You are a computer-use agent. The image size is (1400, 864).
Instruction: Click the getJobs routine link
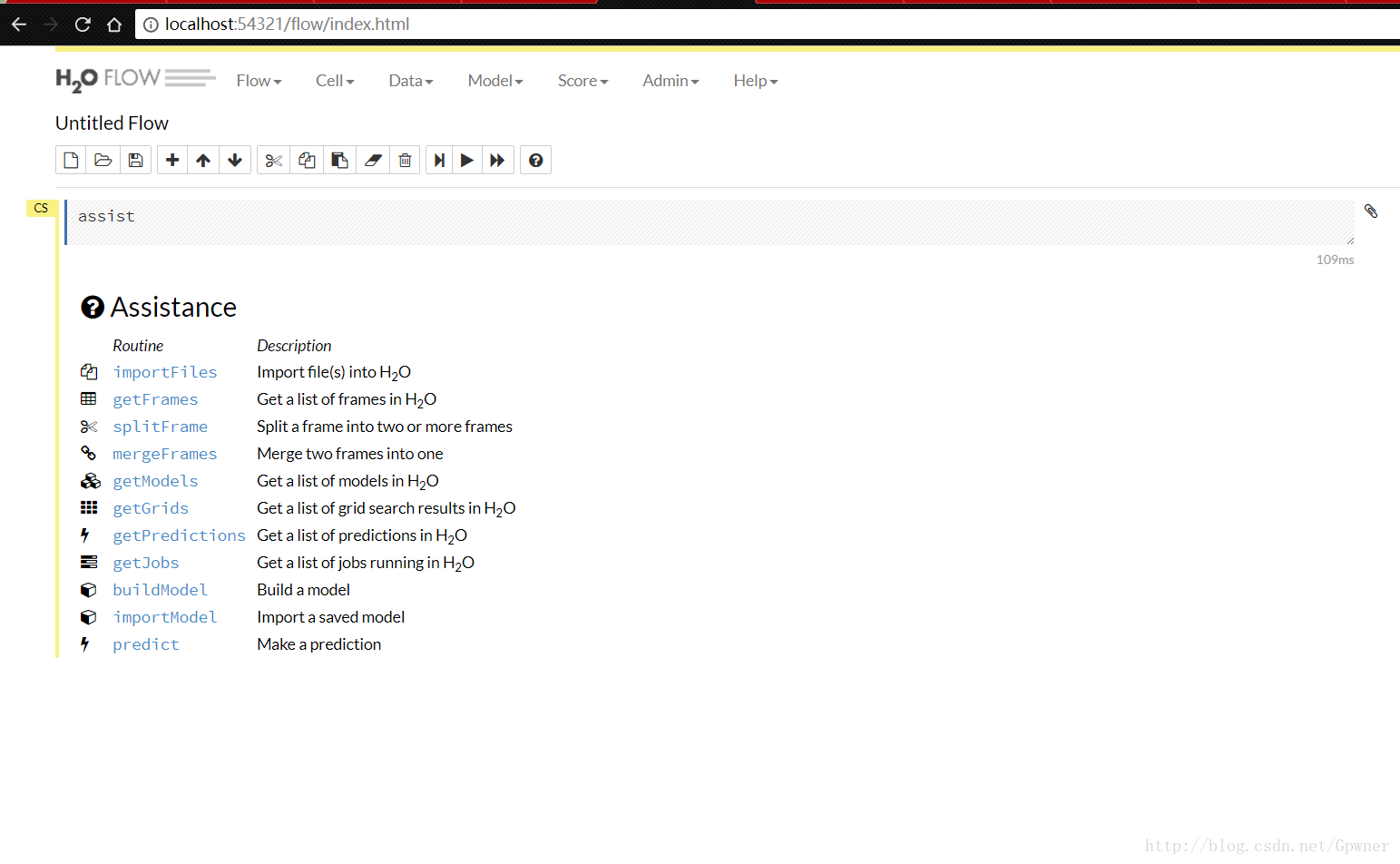[146, 563]
